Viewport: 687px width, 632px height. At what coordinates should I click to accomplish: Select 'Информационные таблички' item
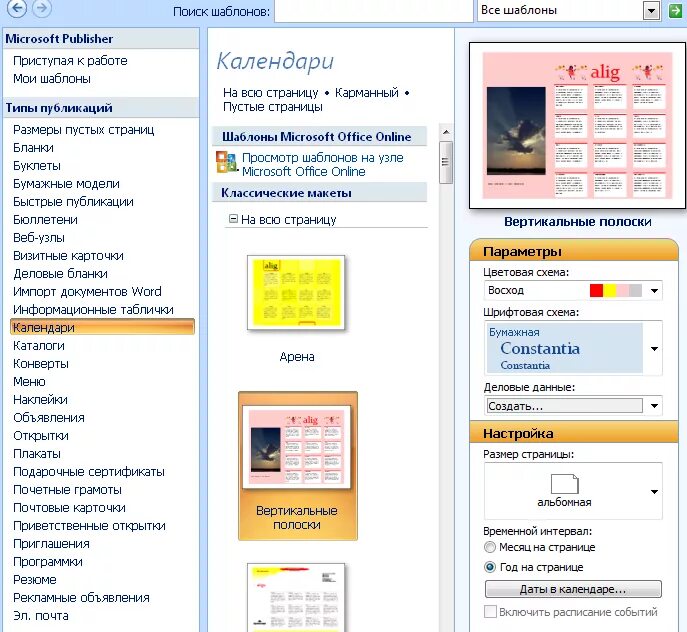coord(93,309)
